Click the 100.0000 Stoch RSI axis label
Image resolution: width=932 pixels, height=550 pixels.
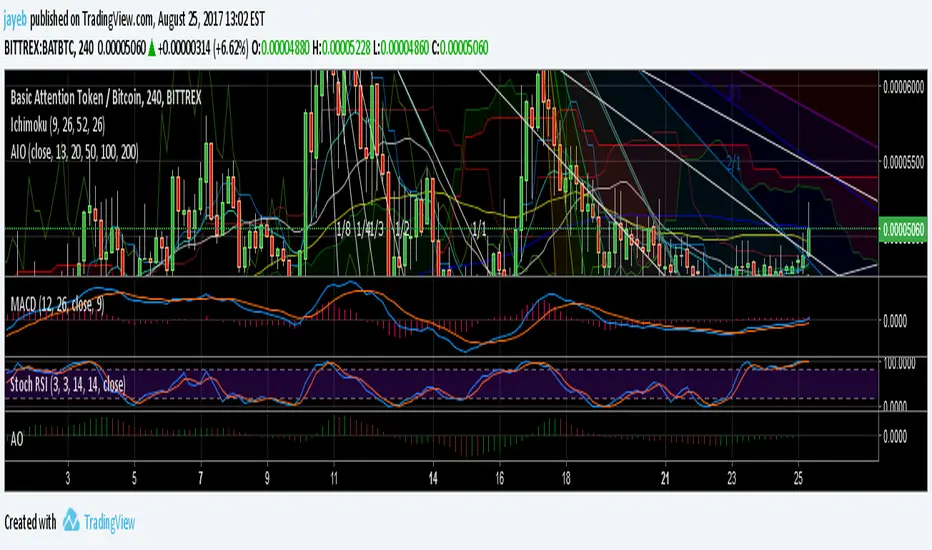[x=899, y=363]
